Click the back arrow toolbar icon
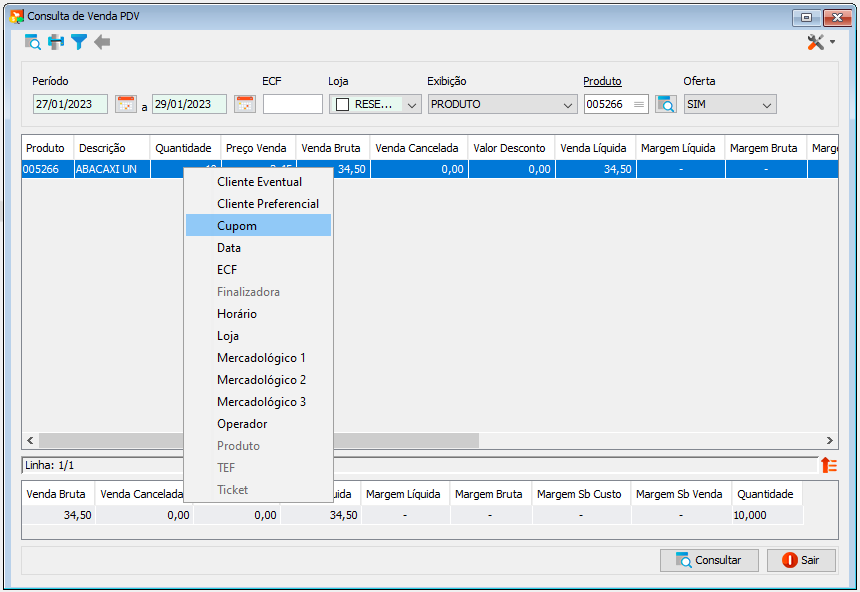 (102, 42)
